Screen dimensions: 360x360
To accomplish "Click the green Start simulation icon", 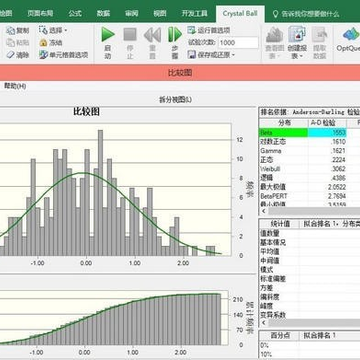I will pyautogui.click(x=108, y=35).
